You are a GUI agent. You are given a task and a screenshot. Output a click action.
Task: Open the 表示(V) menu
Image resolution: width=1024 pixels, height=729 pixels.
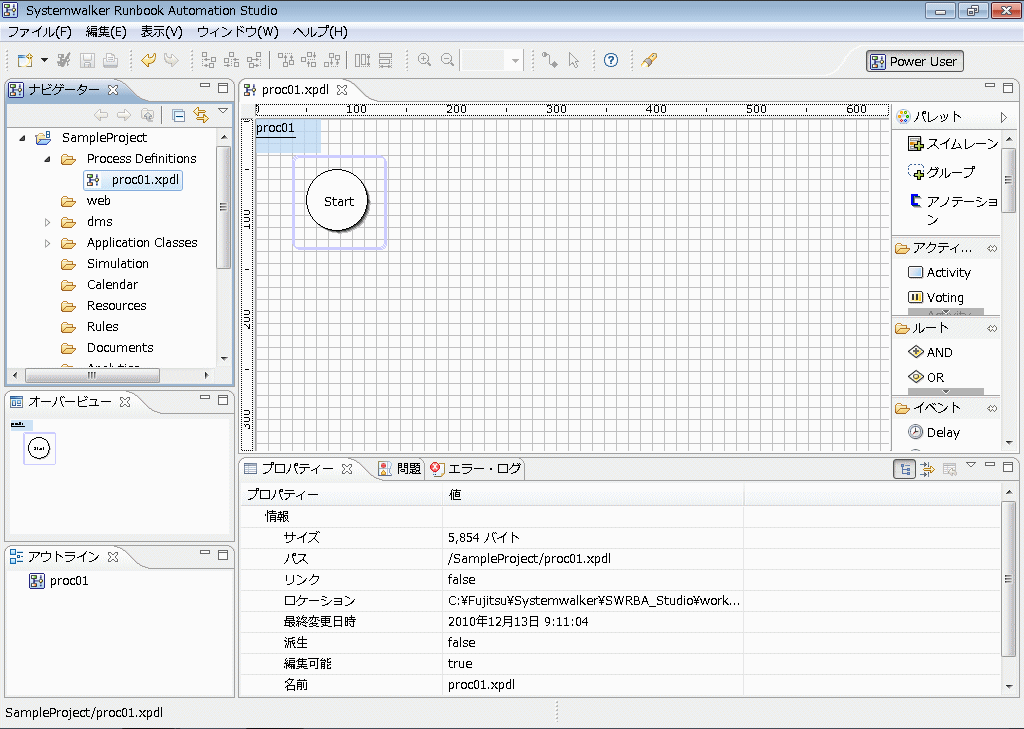coord(161,32)
